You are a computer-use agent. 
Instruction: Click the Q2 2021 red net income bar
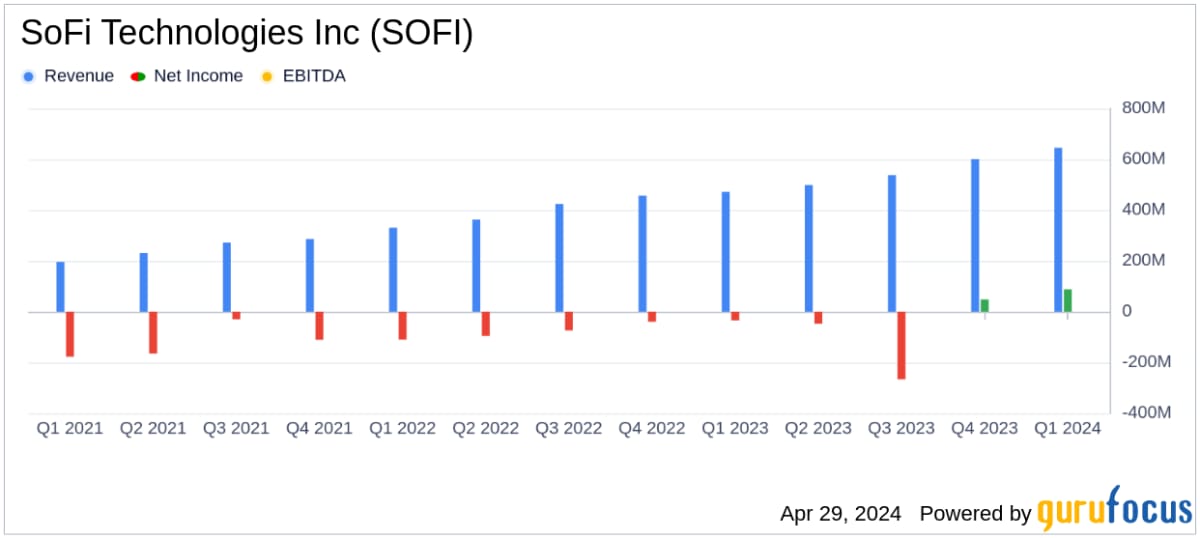pos(153,333)
